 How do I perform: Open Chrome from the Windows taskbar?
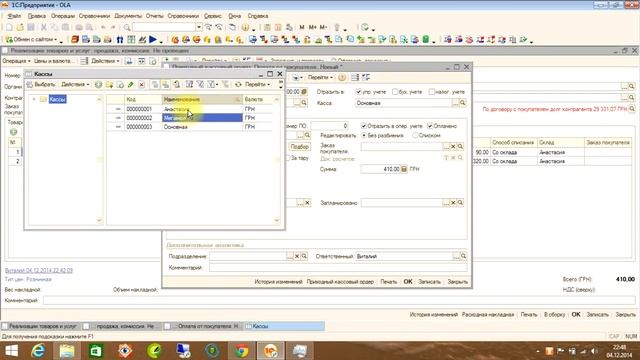click(x=241, y=351)
